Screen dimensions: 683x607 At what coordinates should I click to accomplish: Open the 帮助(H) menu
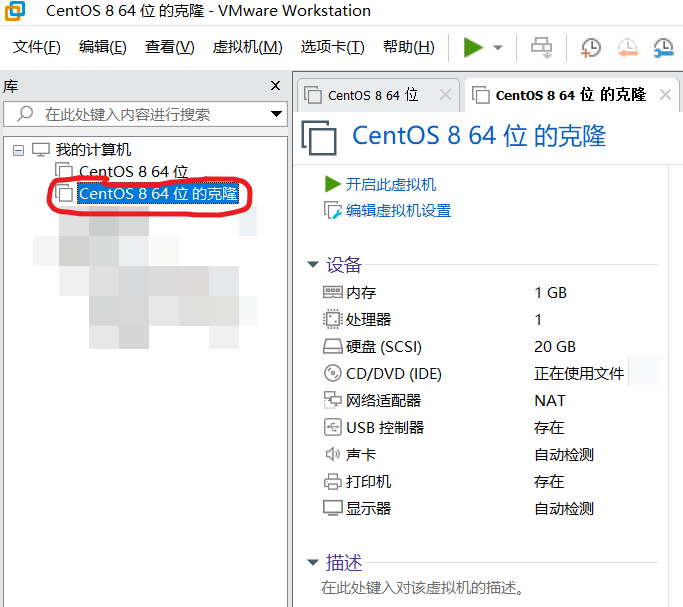409,47
